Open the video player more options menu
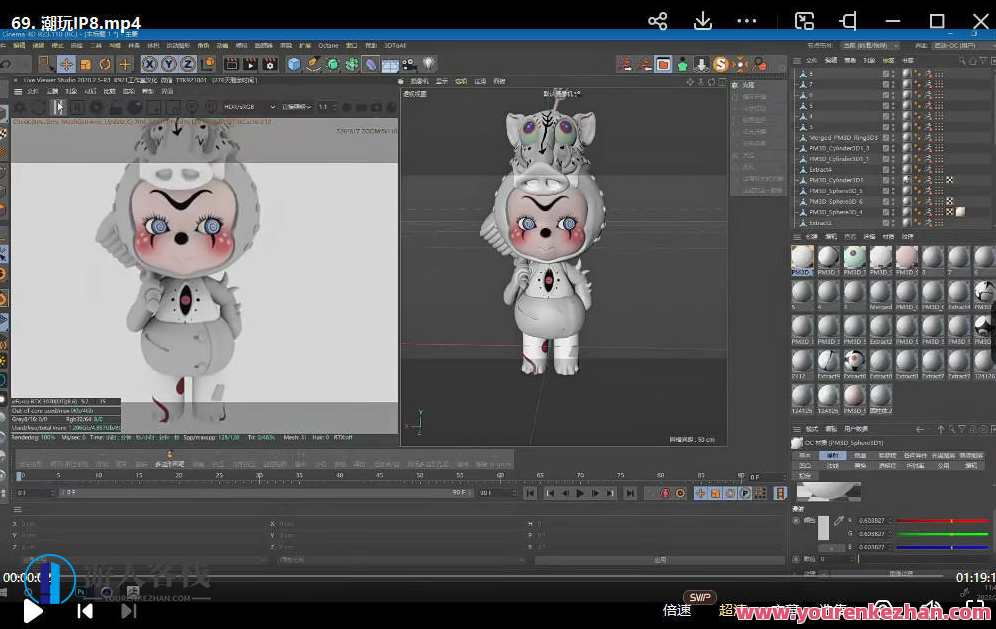This screenshot has width=996, height=629. pos(747,21)
